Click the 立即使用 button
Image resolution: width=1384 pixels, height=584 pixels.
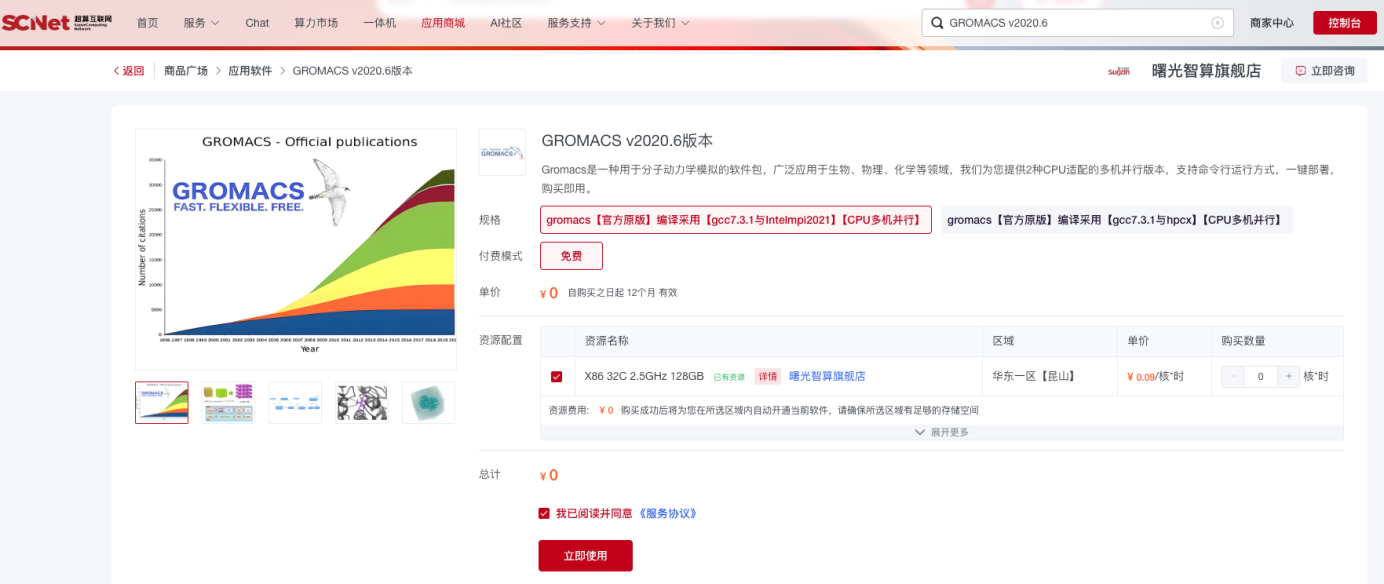click(585, 556)
